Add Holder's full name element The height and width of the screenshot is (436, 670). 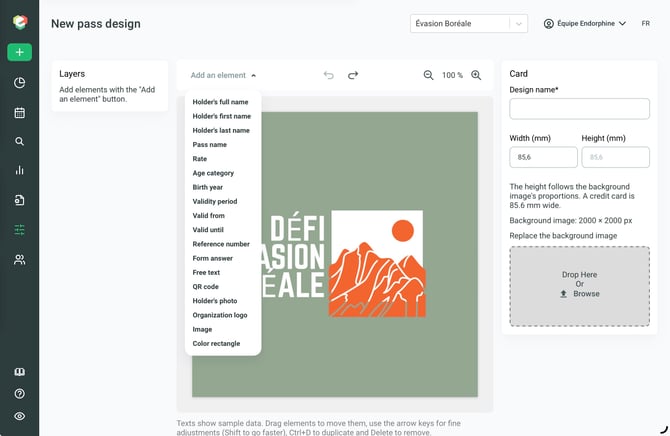point(220,102)
